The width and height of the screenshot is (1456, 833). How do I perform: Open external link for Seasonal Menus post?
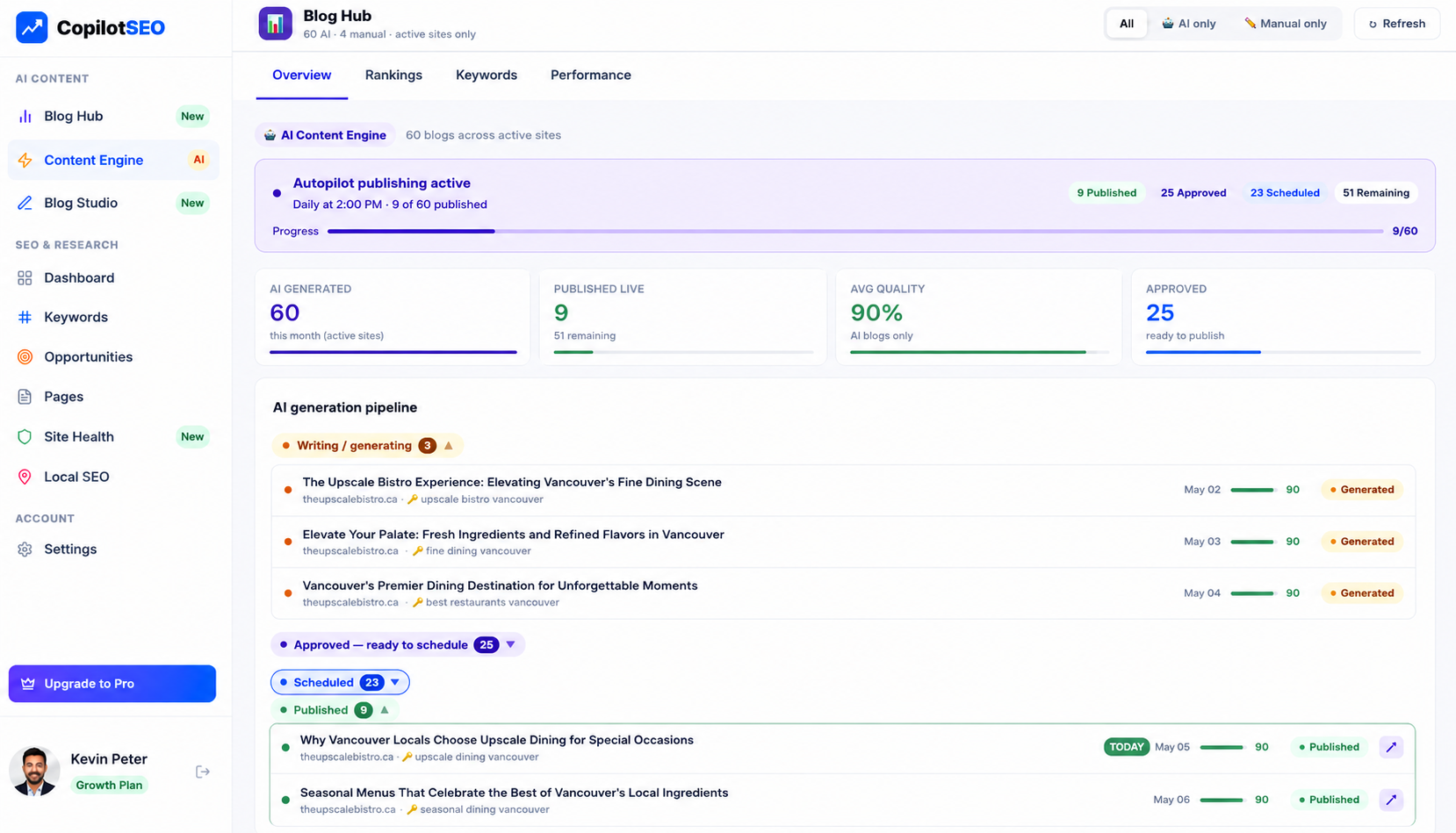[x=1391, y=800]
